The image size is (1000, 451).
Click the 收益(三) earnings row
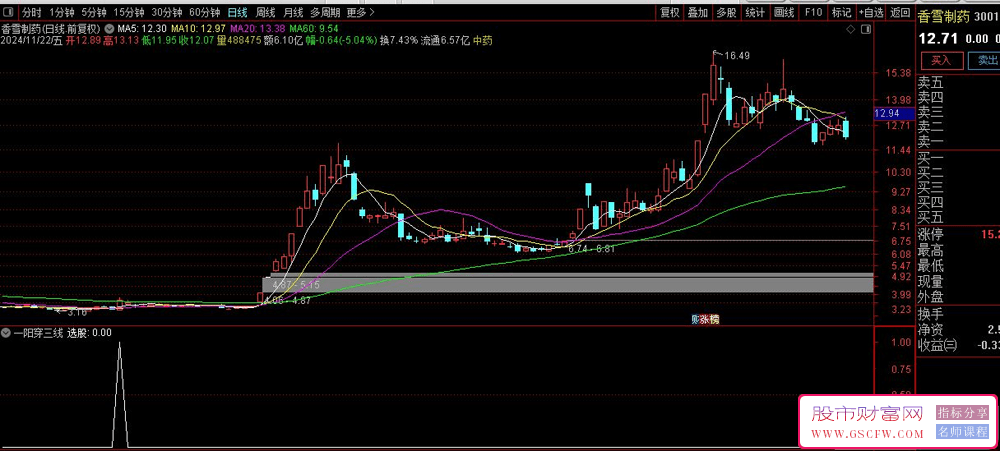(x=958, y=345)
